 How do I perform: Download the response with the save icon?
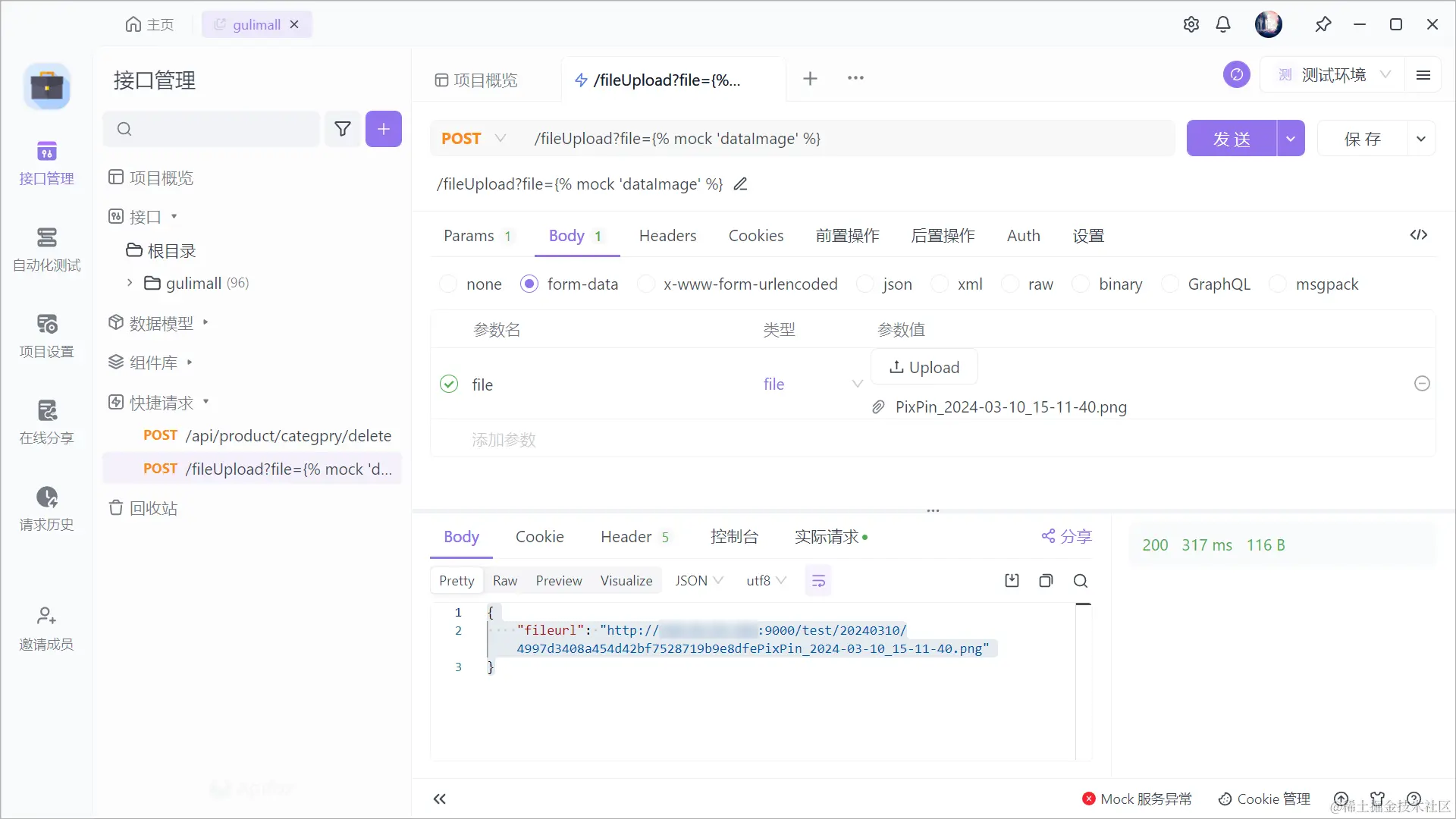click(1012, 581)
